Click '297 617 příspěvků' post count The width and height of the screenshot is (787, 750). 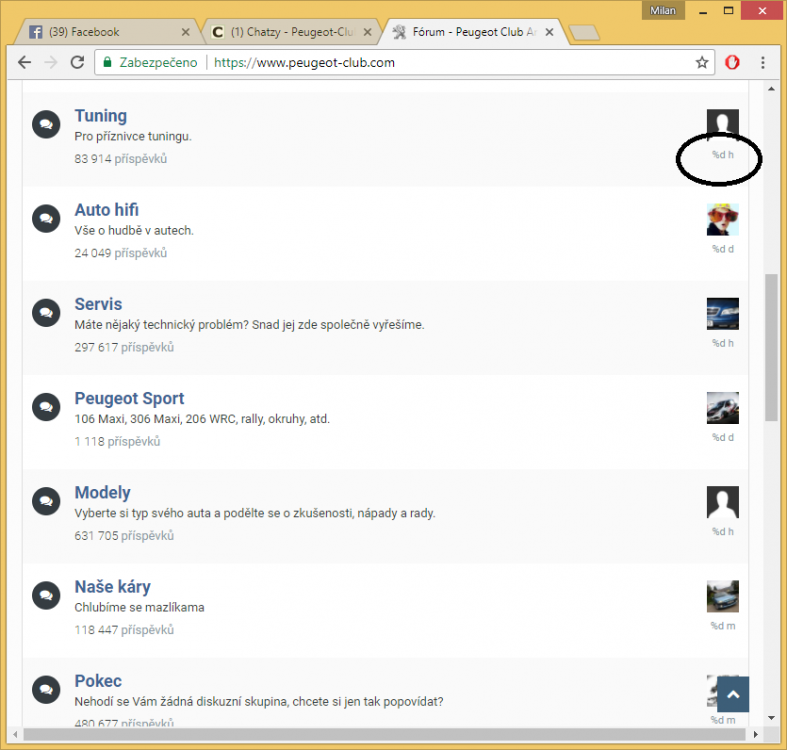(x=124, y=347)
